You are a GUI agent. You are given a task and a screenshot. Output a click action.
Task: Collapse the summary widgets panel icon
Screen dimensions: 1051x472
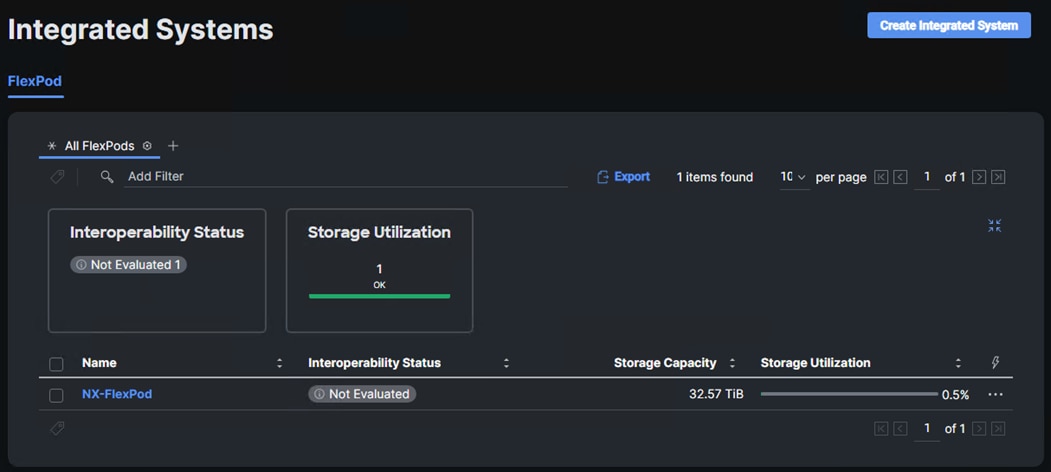click(x=994, y=226)
